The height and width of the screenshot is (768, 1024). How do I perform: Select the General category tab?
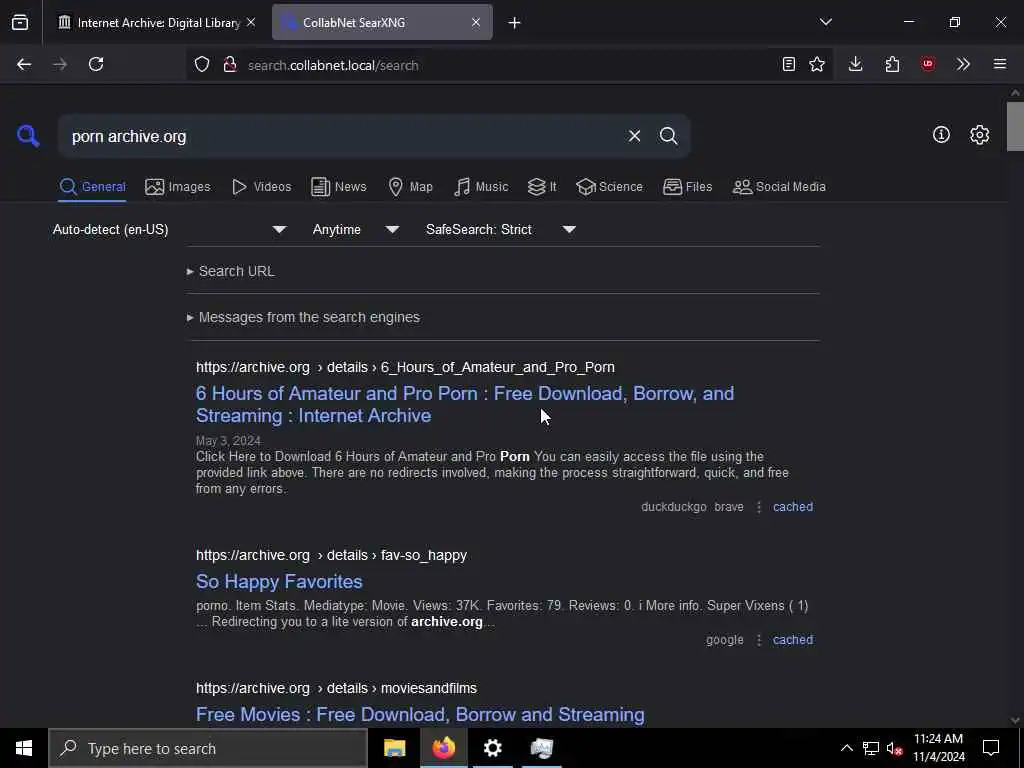tap(92, 187)
